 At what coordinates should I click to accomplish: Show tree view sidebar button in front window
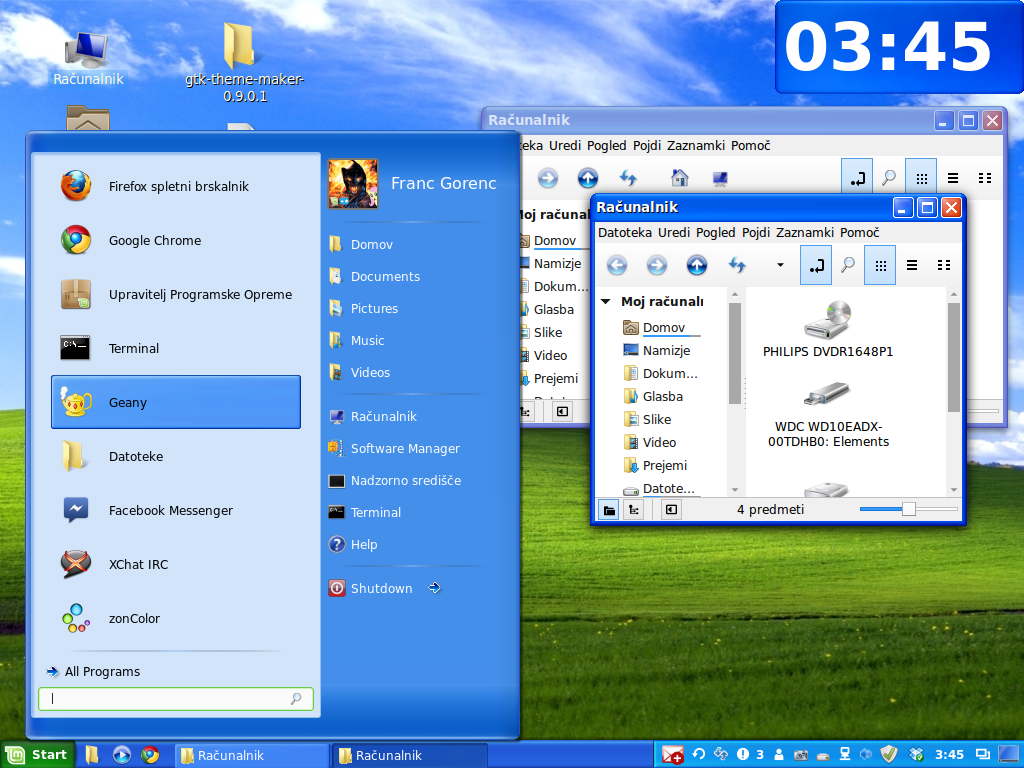633,510
